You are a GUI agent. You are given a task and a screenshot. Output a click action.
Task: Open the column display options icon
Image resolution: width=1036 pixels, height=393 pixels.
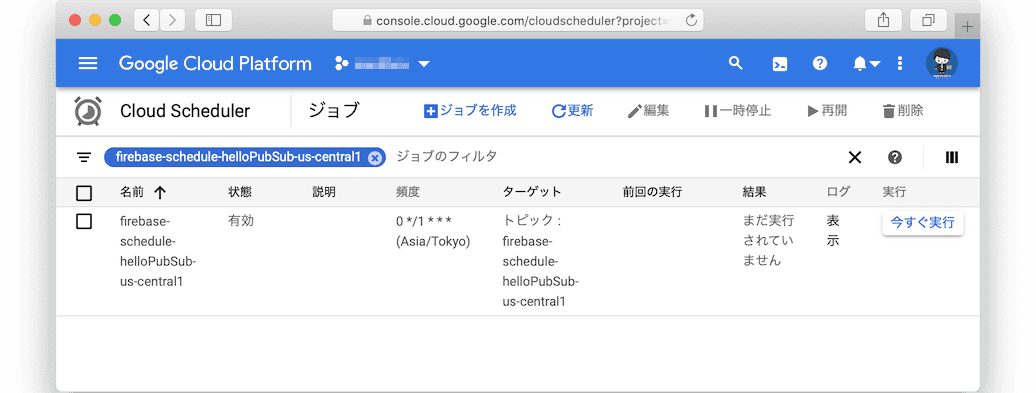click(x=951, y=157)
